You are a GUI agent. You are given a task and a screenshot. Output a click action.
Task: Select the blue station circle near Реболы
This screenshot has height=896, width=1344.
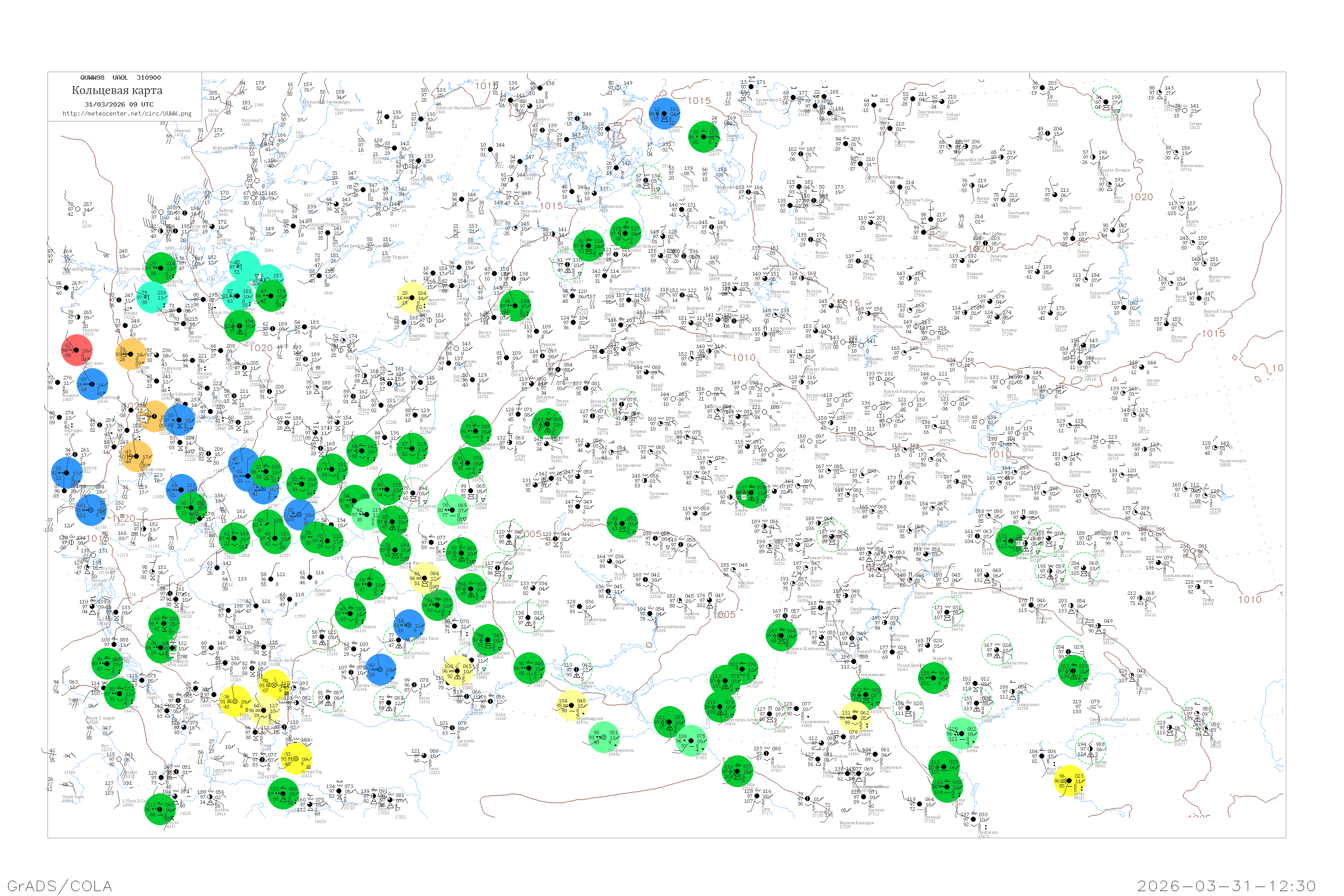[665, 113]
